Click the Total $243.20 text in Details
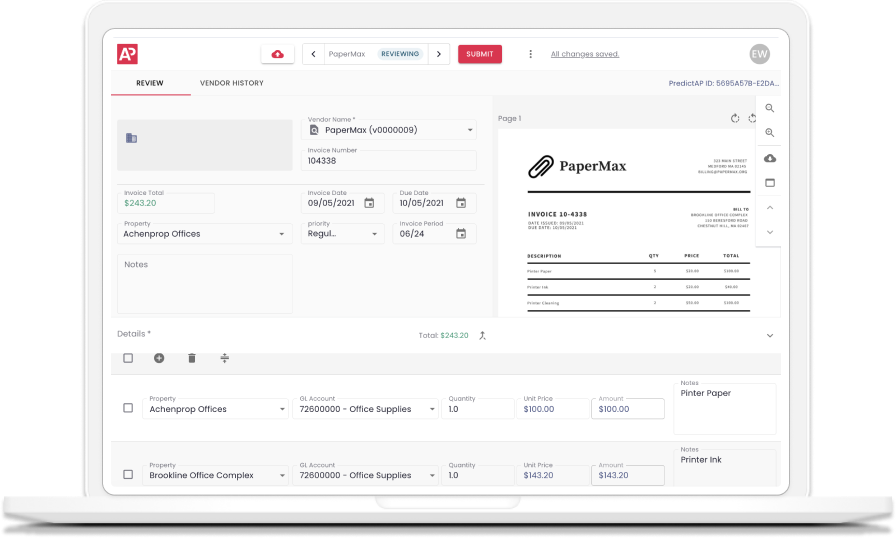The width and height of the screenshot is (896, 539). (443, 336)
